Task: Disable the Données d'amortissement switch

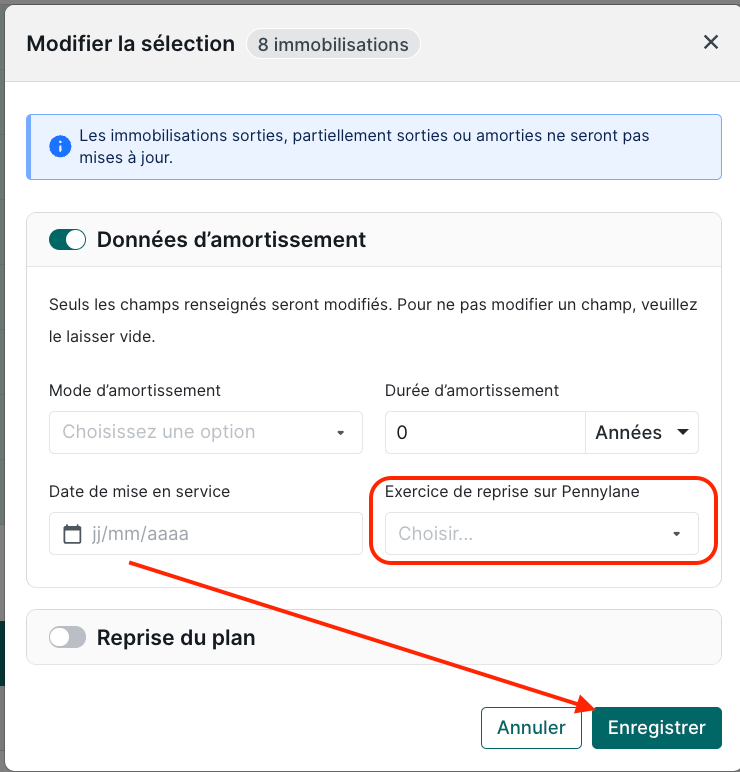Action: [68, 240]
